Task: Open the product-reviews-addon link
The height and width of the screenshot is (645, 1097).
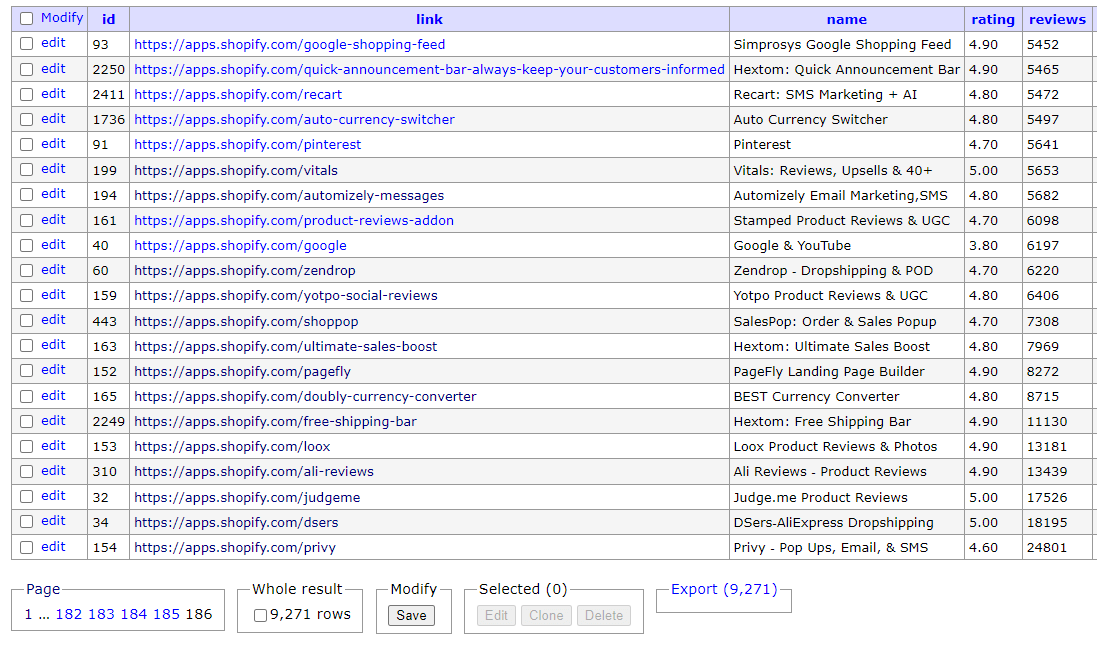Action: pos(294,221)
